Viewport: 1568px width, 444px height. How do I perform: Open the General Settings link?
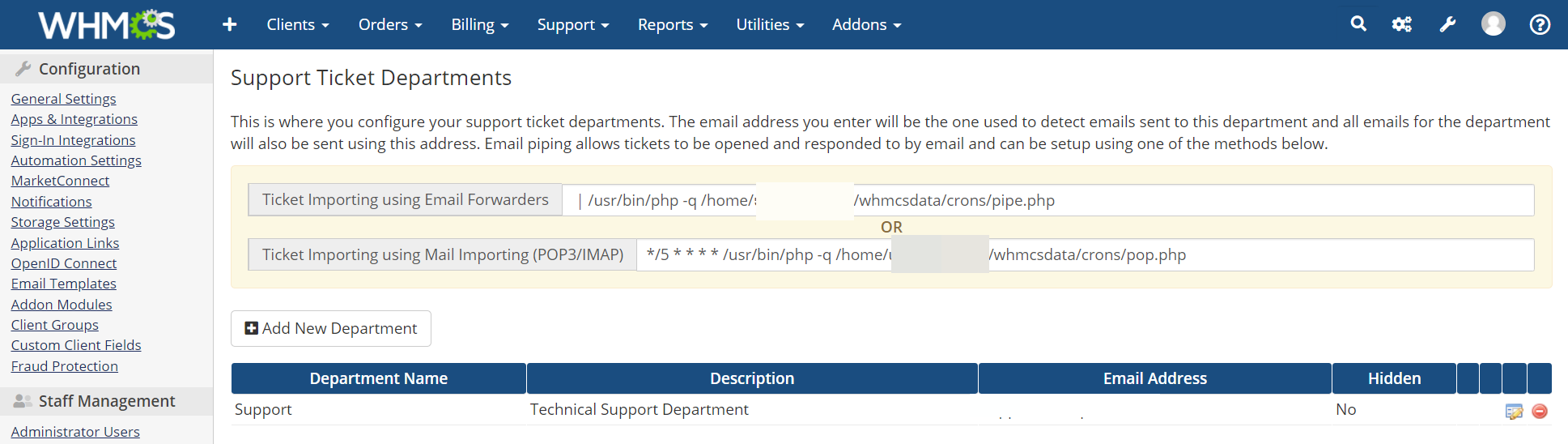pyautogui.click(x=63, y=99)
